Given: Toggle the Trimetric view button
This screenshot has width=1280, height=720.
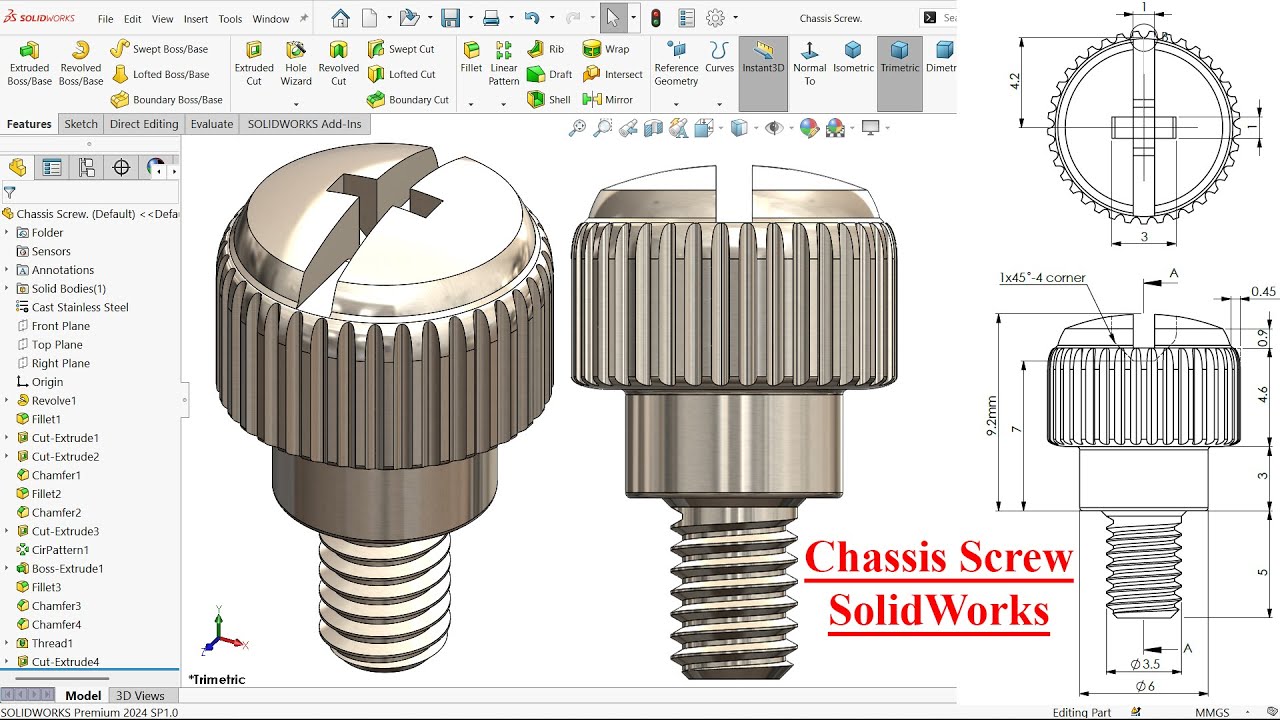Looking at the screenshot, I should 899,74.
